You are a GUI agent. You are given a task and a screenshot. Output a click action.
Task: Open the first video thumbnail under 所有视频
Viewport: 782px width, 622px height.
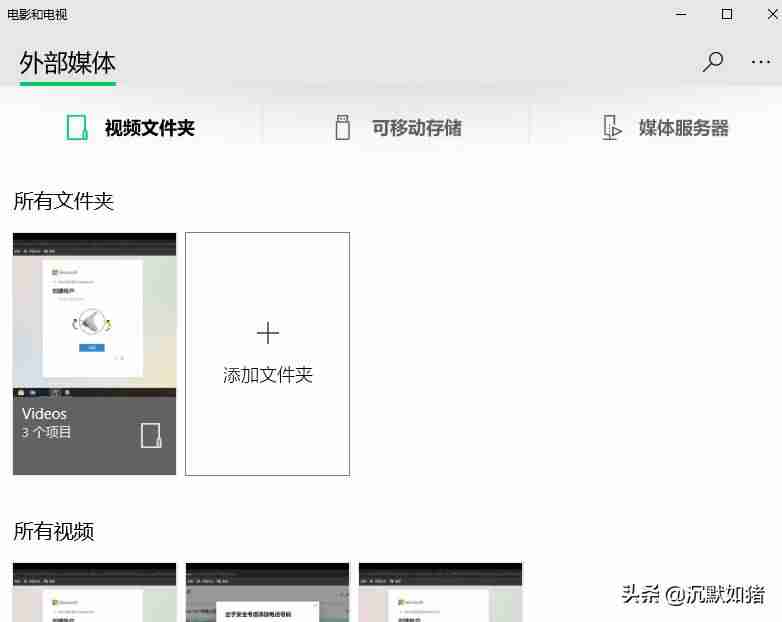point(94,592)
